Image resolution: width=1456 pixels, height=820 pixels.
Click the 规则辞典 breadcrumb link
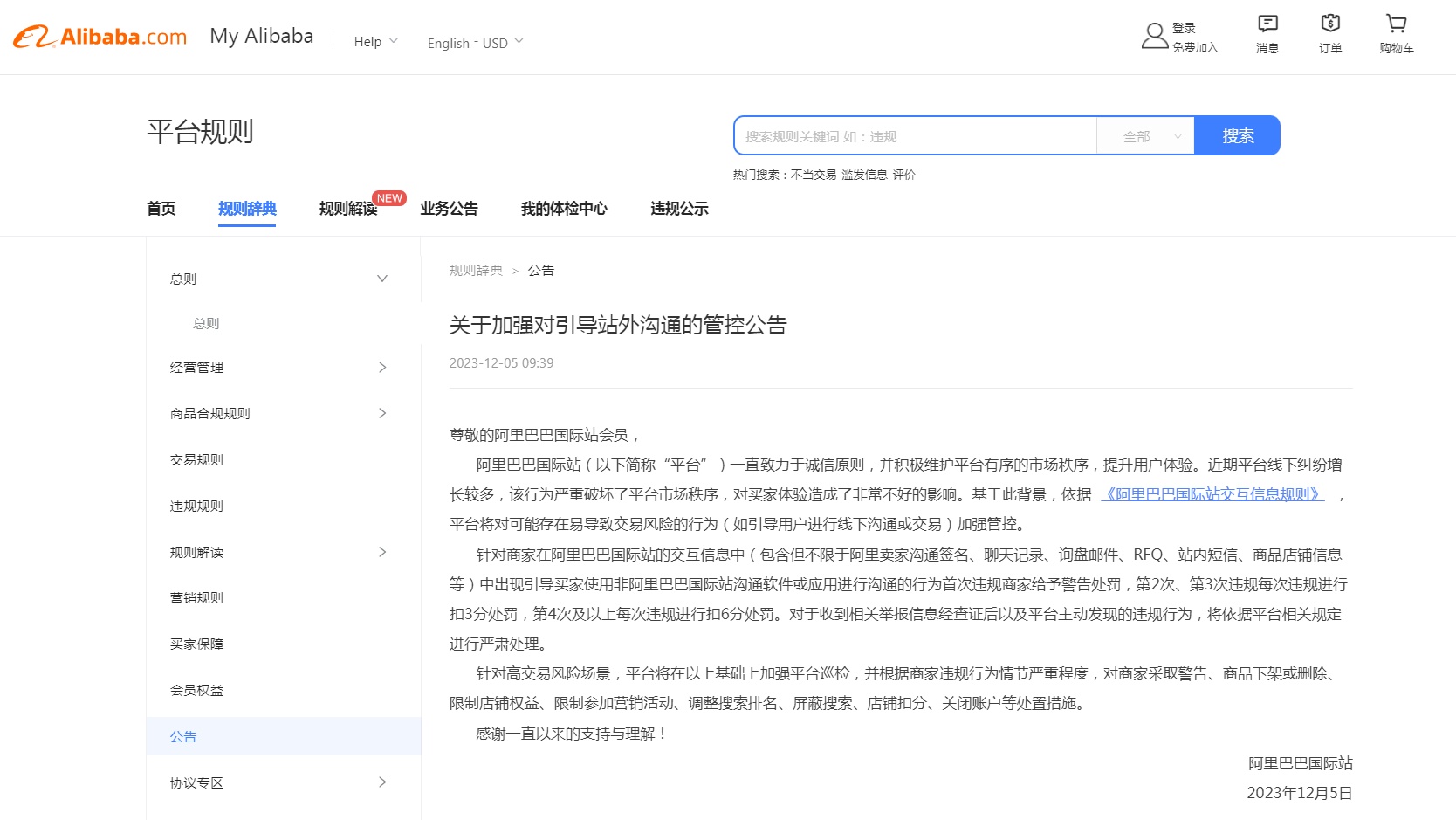(476, 271)
